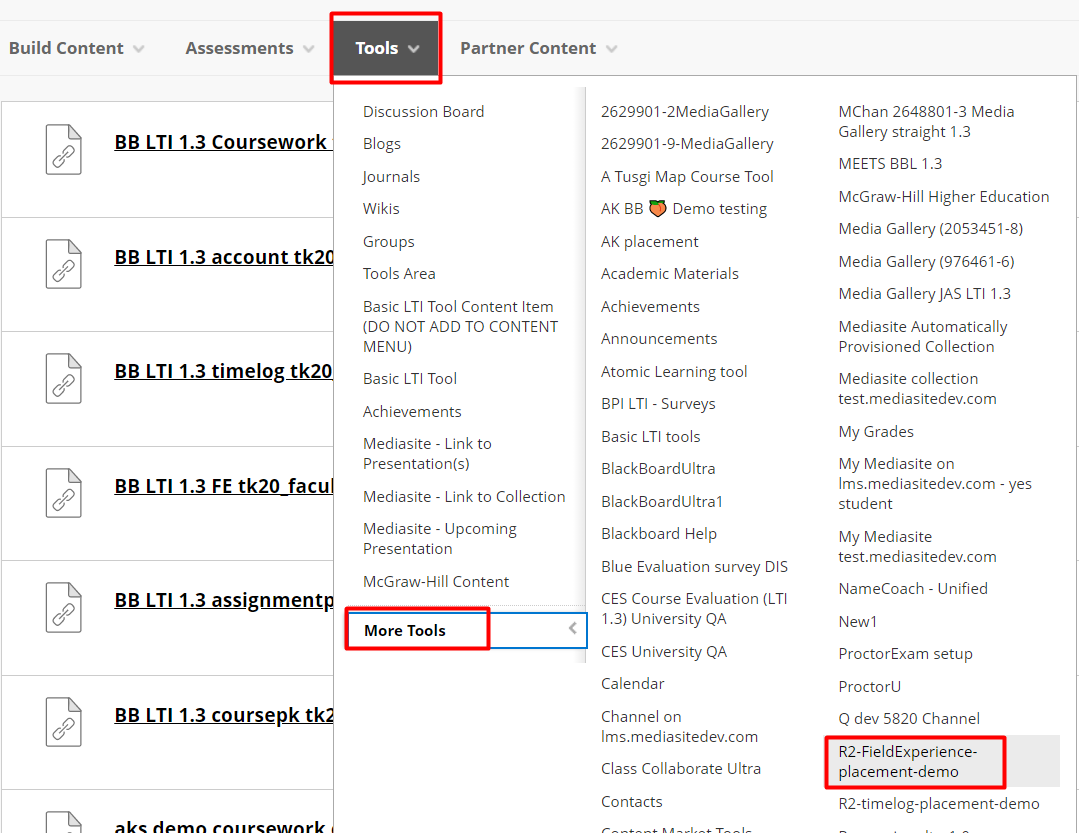Screen dimensions: 1079x833
Task: Click link icon beside BB LTI 1.3 Coursework
Action: click(63, 150)
